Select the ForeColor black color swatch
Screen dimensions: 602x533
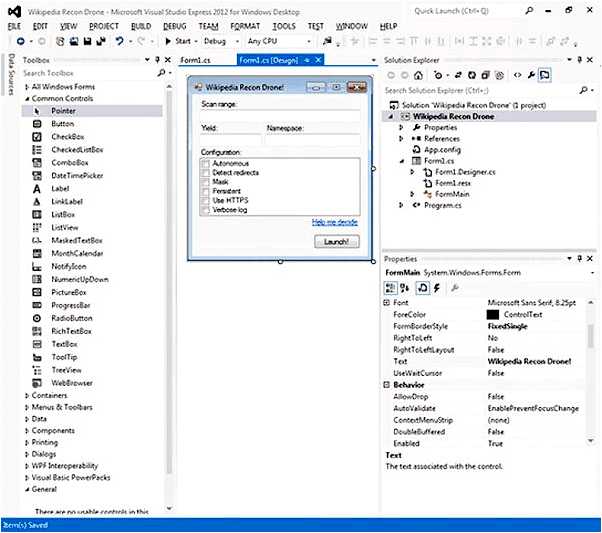tap(493, 315)
